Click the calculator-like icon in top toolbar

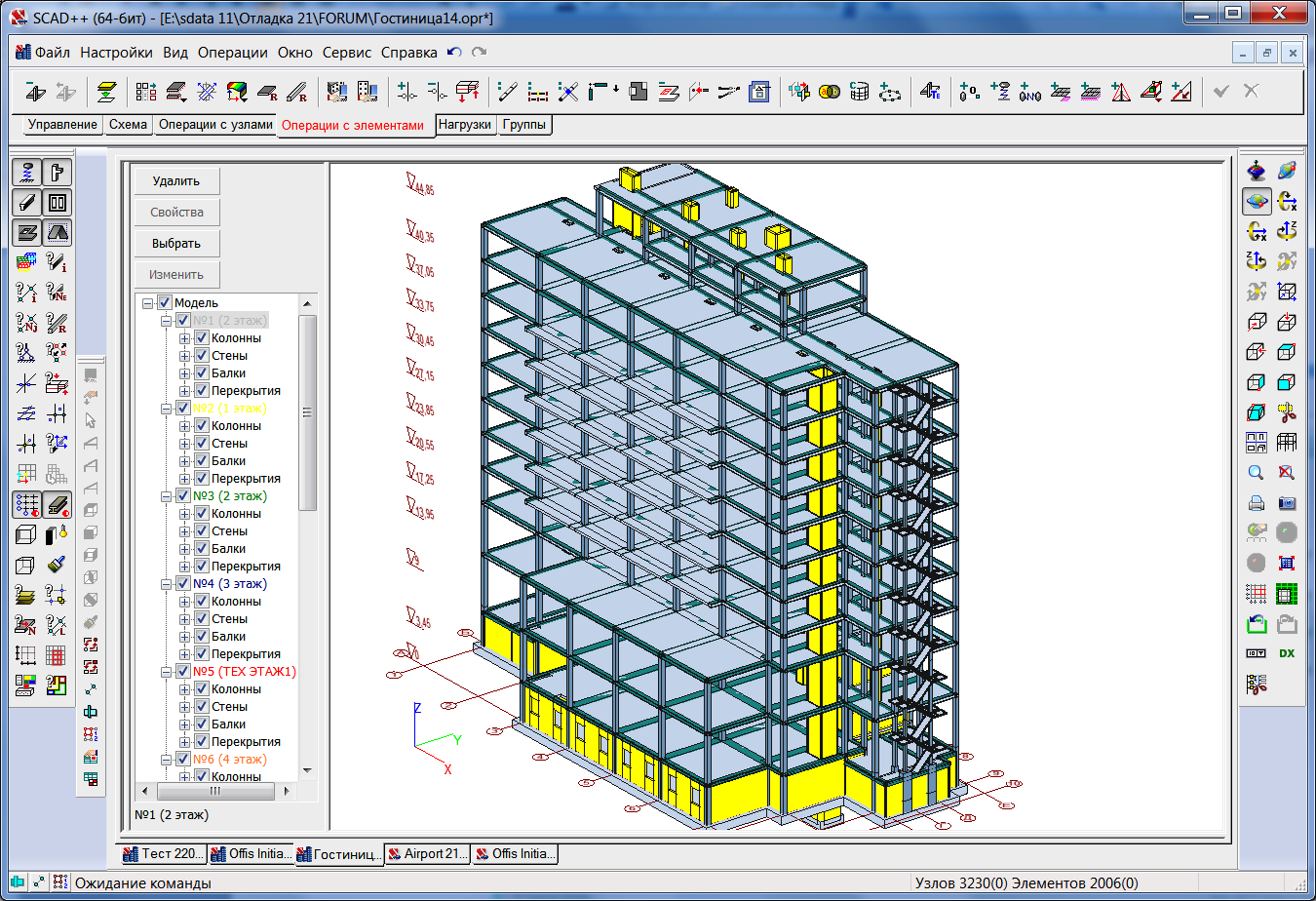759,92
